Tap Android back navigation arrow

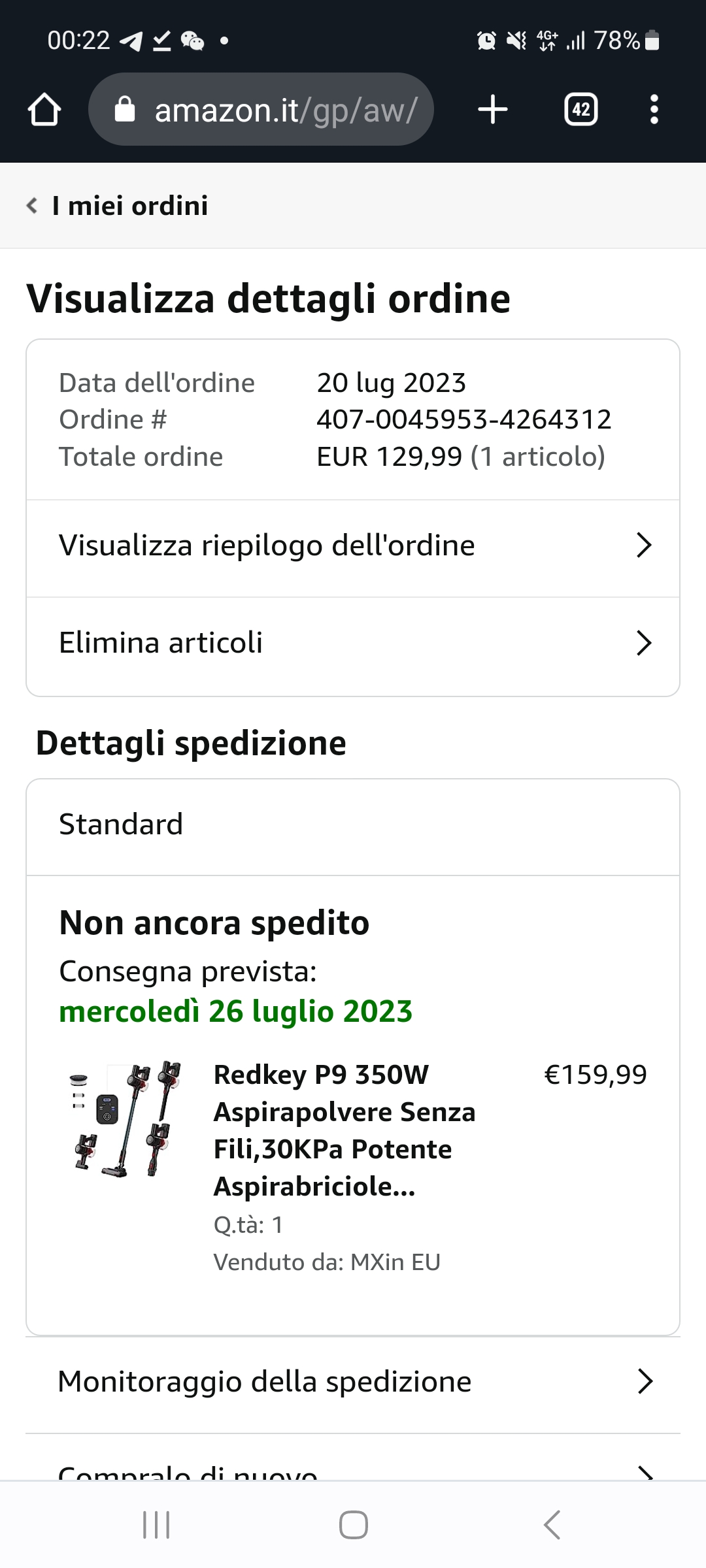552,1525
